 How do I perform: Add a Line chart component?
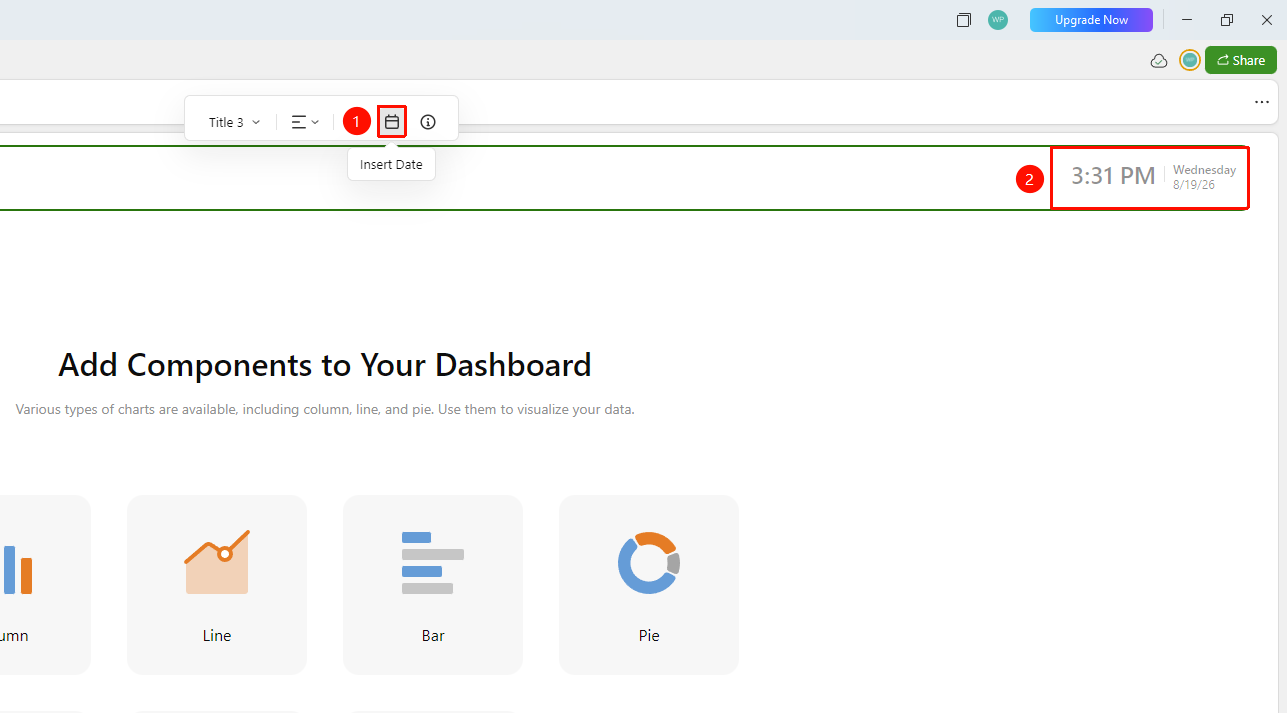[217, 585]
